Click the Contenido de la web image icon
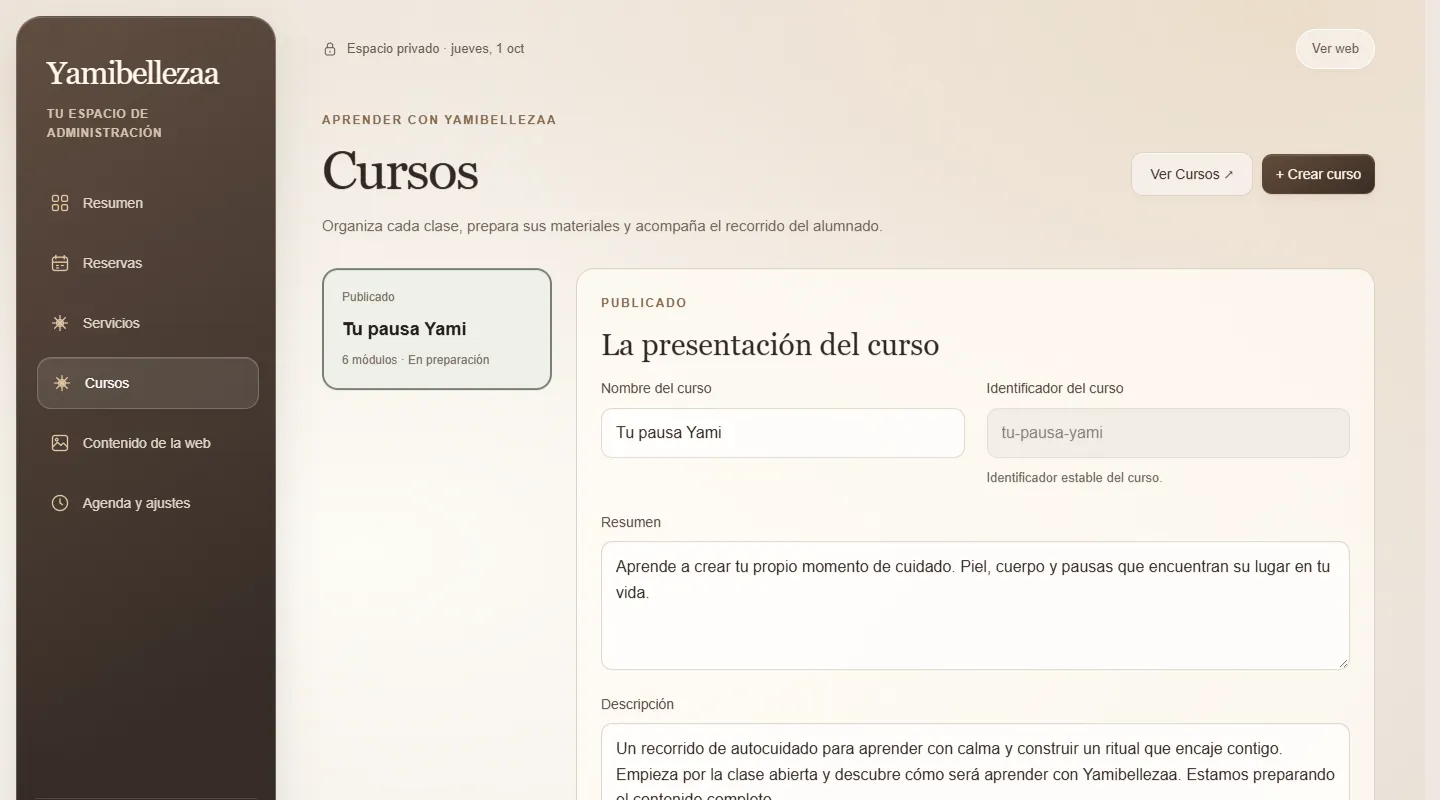This screenshot has height=800, width=1440. 60,443
